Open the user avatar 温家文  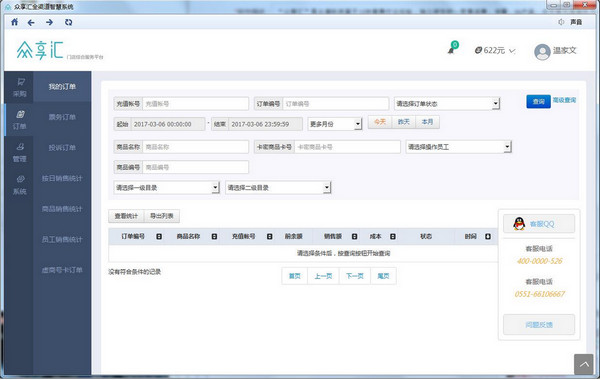pyautogui.click(x=542, y=52)
